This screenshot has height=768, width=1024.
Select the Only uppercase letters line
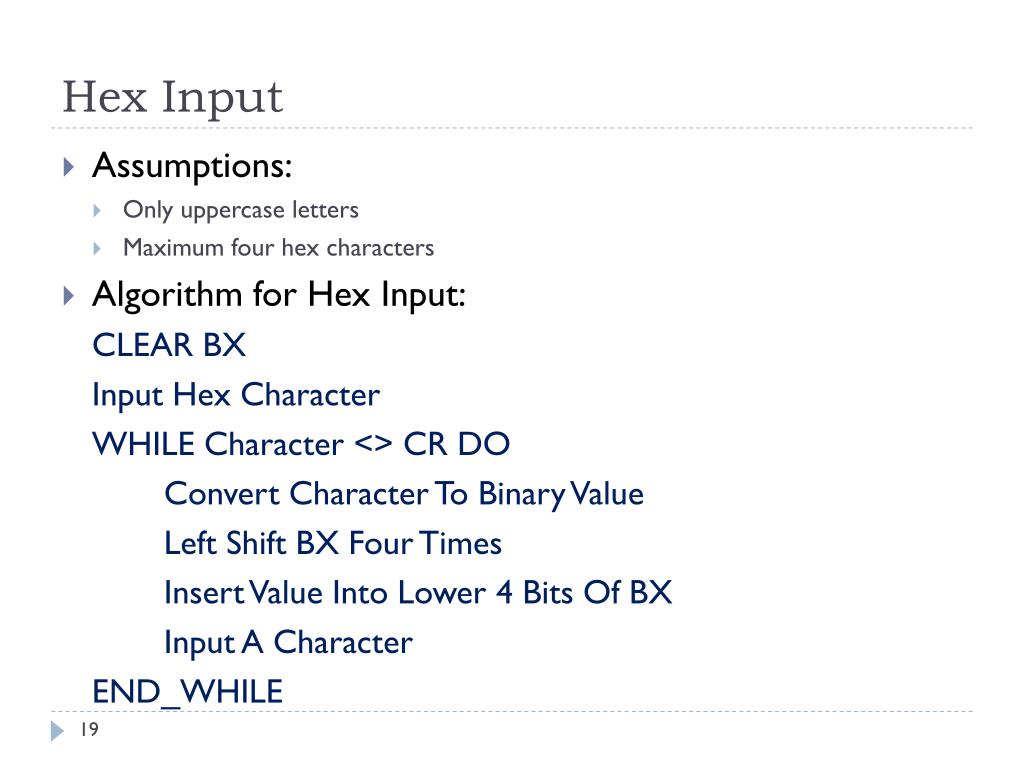241,210
